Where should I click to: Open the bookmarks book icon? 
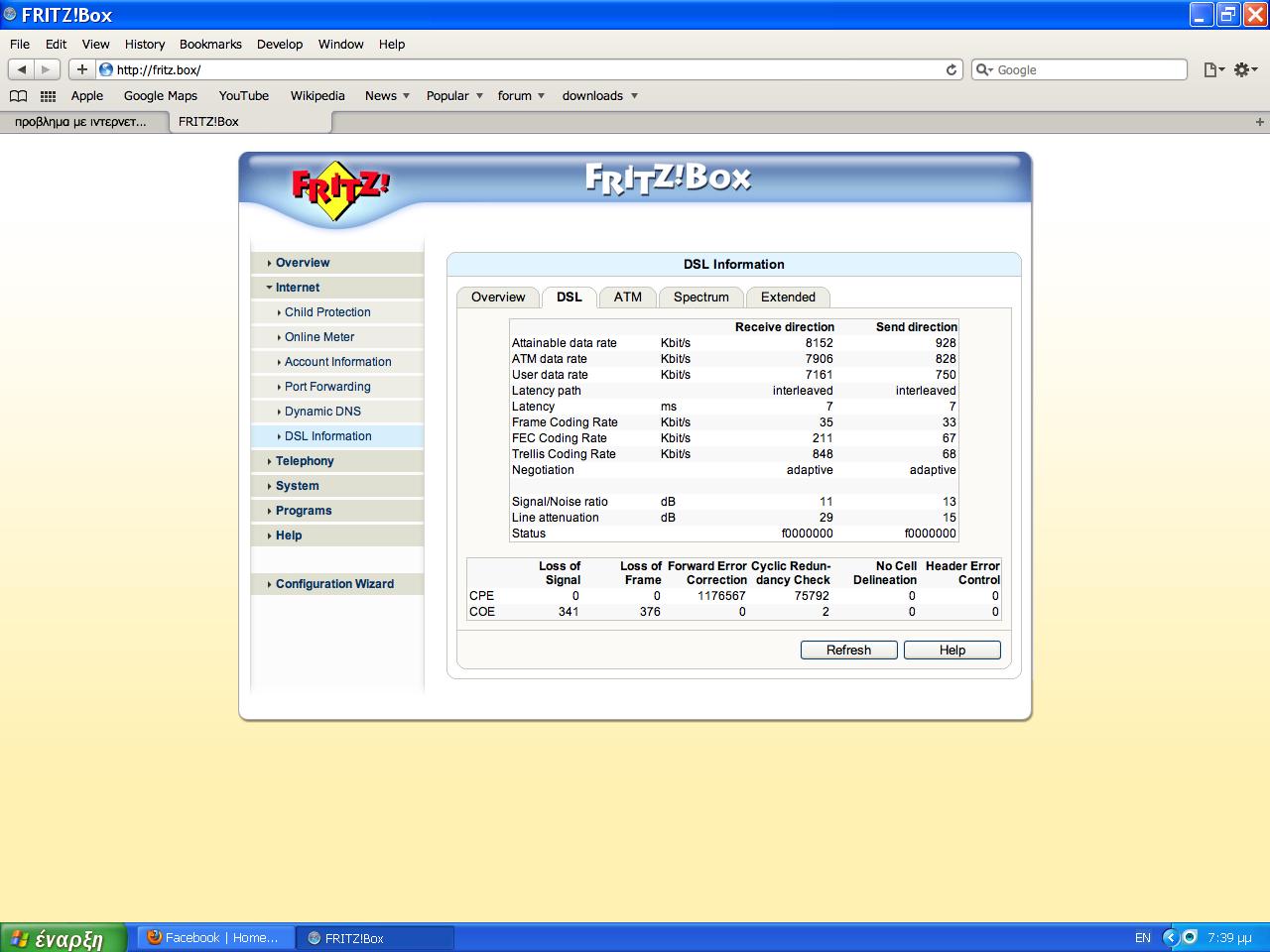pyautogui.click(x=18, y=96)
